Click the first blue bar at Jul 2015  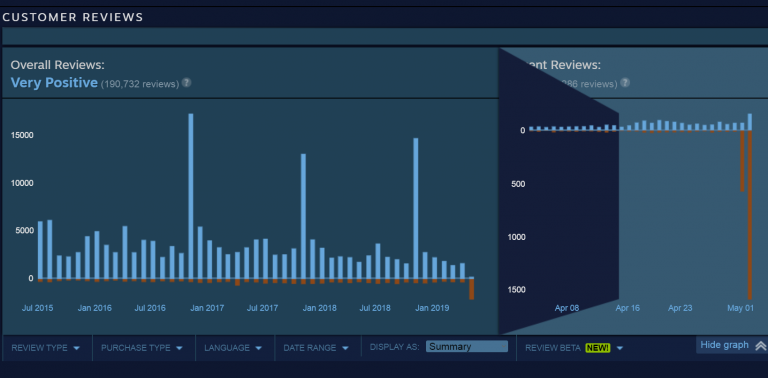click(40, 250)
